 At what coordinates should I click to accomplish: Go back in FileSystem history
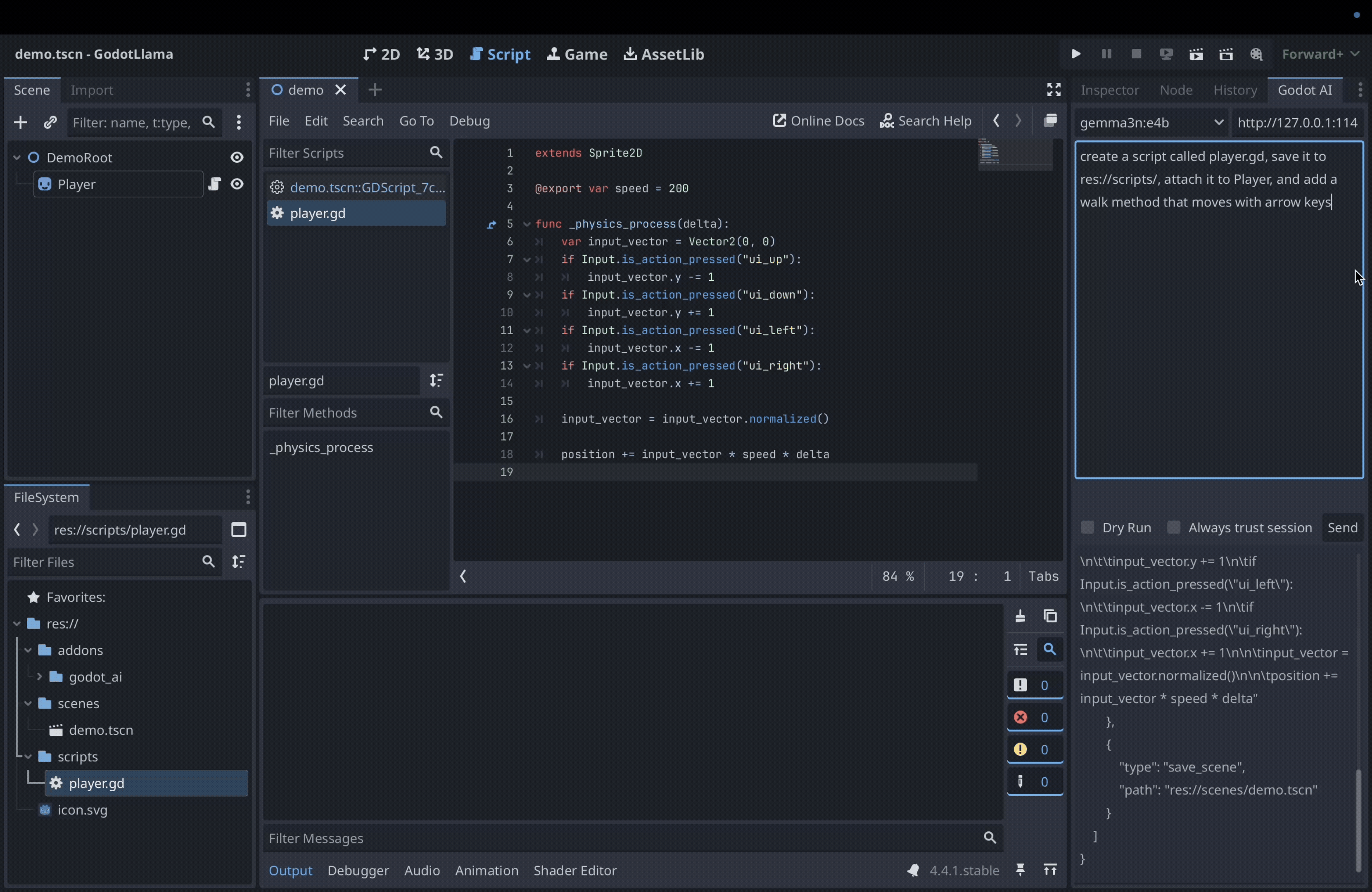[17, 530]
